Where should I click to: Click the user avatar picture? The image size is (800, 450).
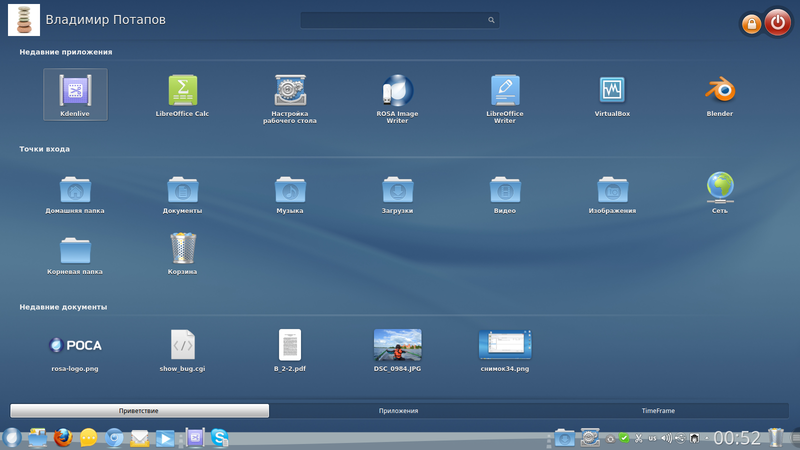coord(24,20)
